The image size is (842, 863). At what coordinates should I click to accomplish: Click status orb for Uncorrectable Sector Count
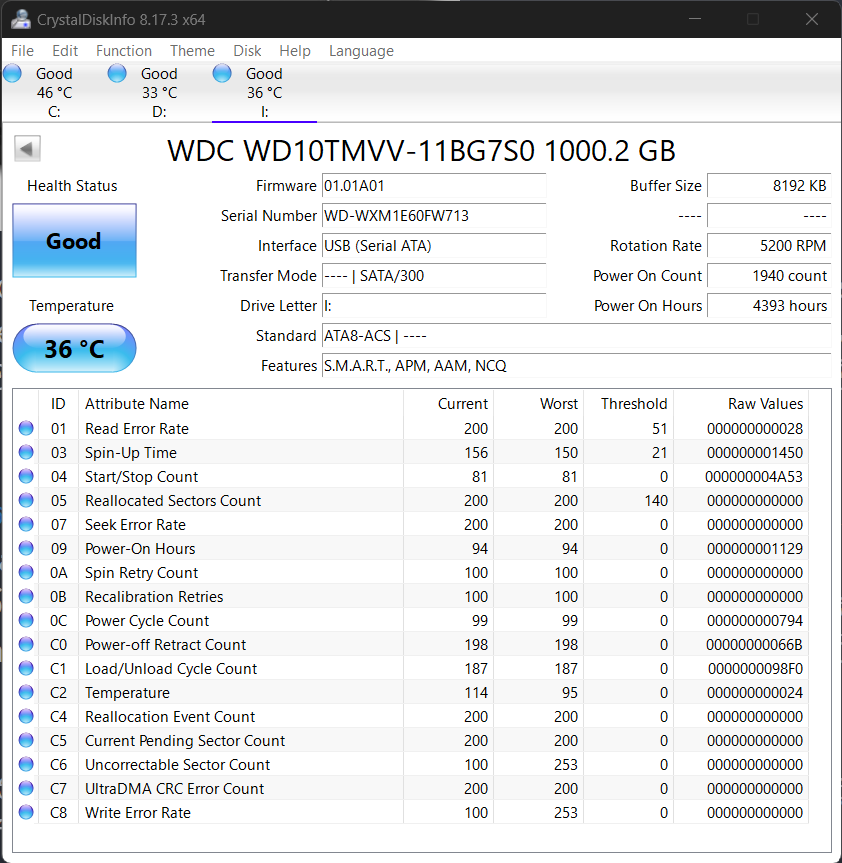point(26,764)
